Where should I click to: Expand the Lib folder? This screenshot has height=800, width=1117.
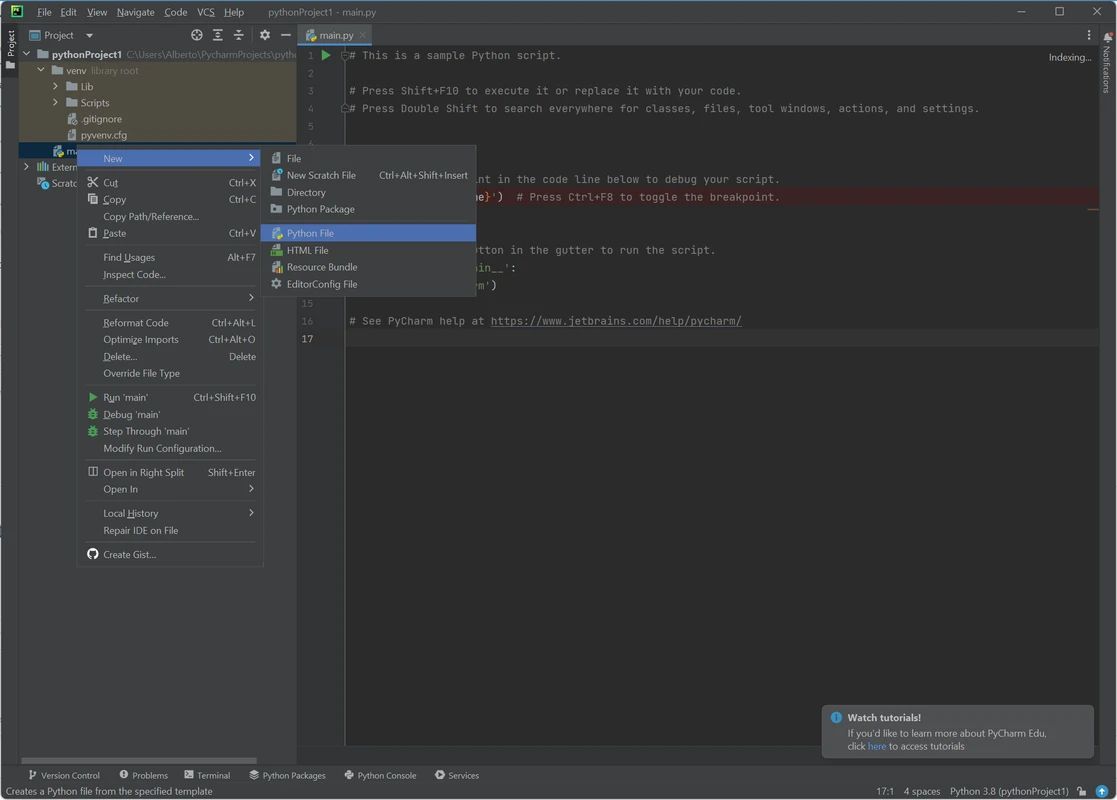pos(56,86)
